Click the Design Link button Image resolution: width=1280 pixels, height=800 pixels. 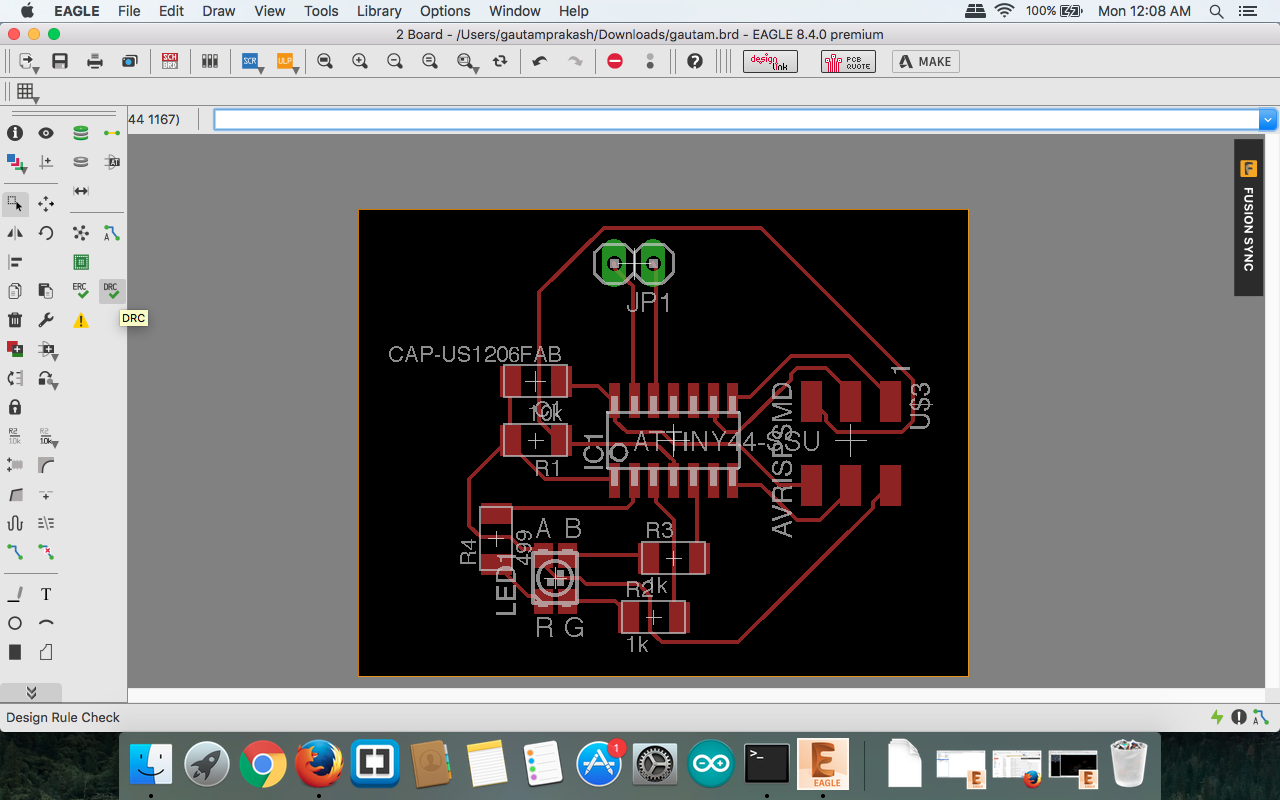point(770,61)
